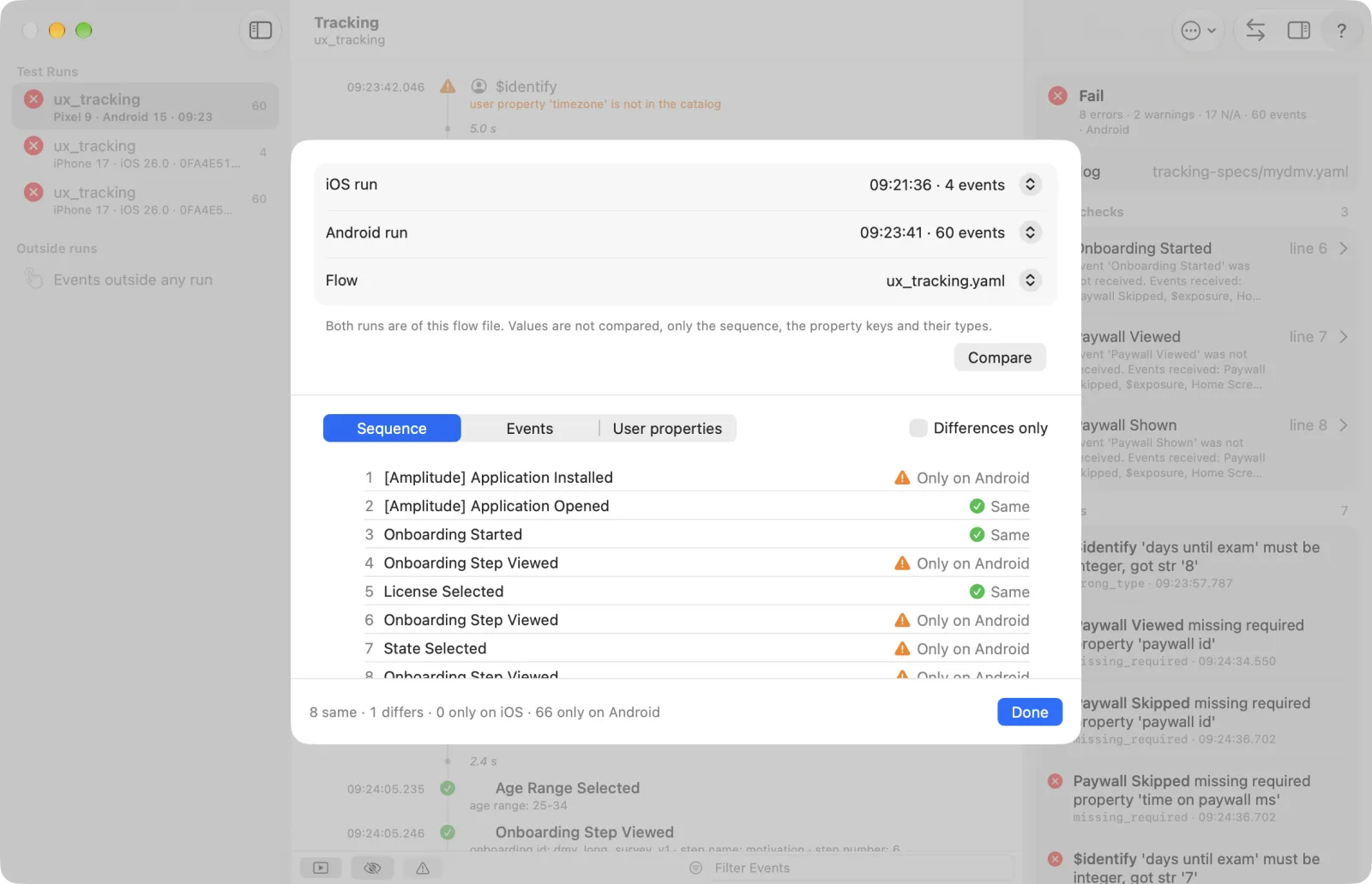This screenshot has width=1372, height=884.
Task: Expand the Paywall Viewed line 7 chevron
Action: pyautogui.click(x=1344, y=337)
